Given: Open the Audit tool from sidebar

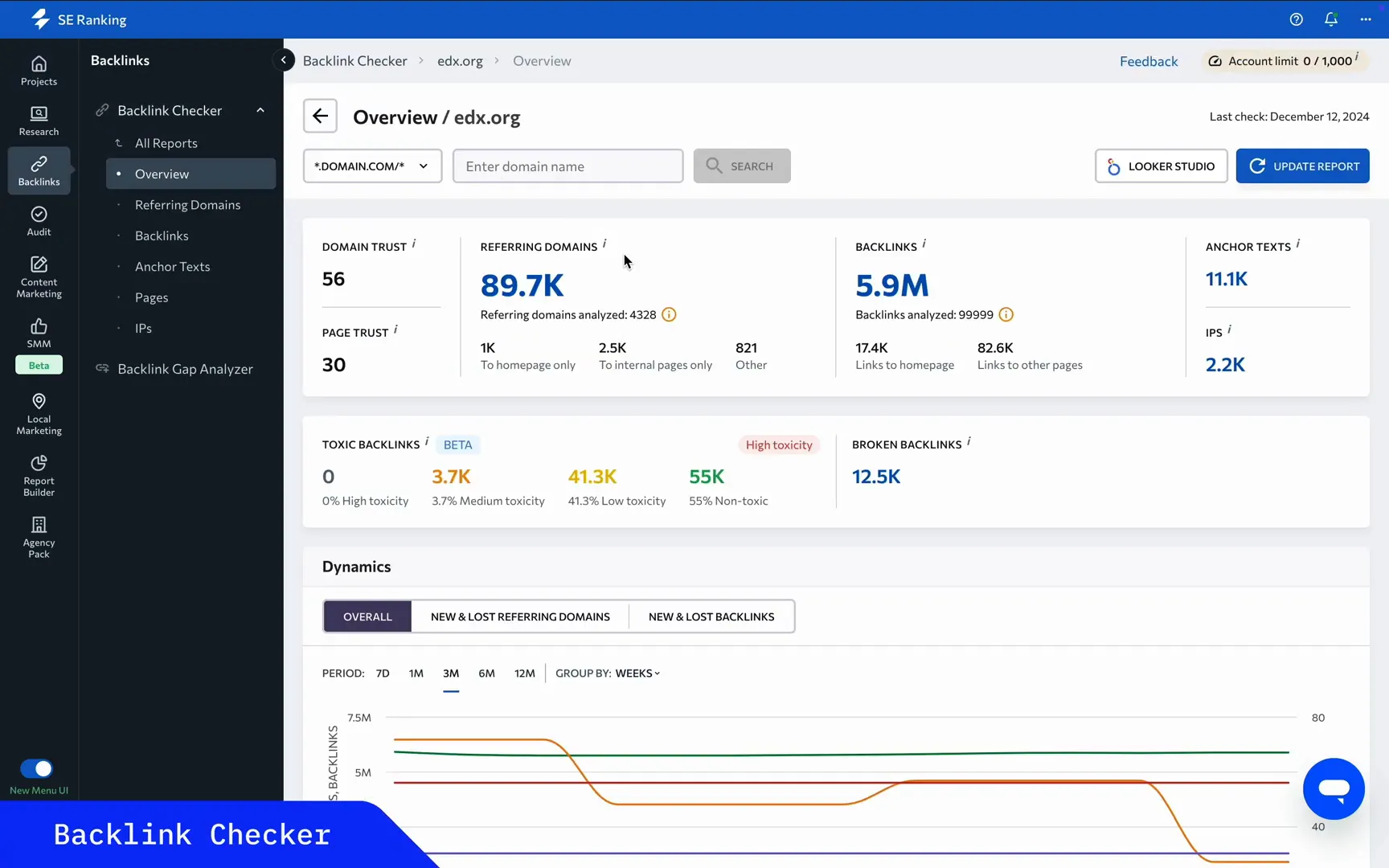Looking at the screenshot, I should click(38, 220).
